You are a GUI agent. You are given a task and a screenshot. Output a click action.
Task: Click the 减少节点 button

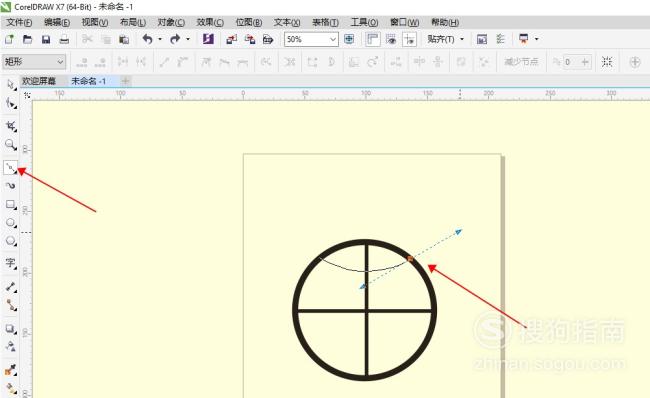[x=521, y=62]
